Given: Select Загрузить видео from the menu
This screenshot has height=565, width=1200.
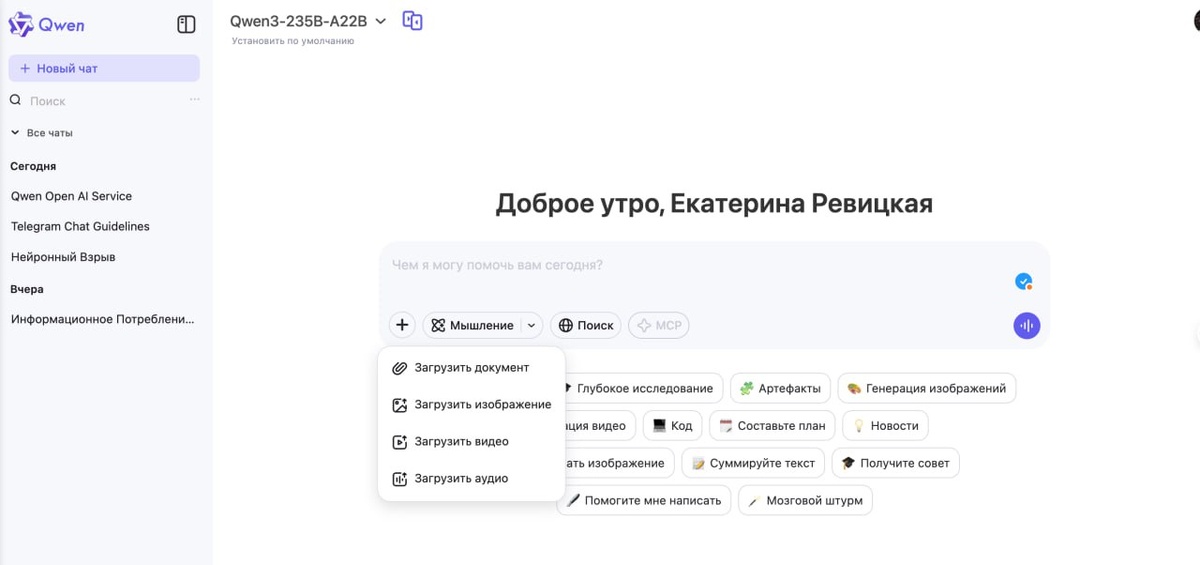Looking at the screenshot, I should click(x=471, y=442).
